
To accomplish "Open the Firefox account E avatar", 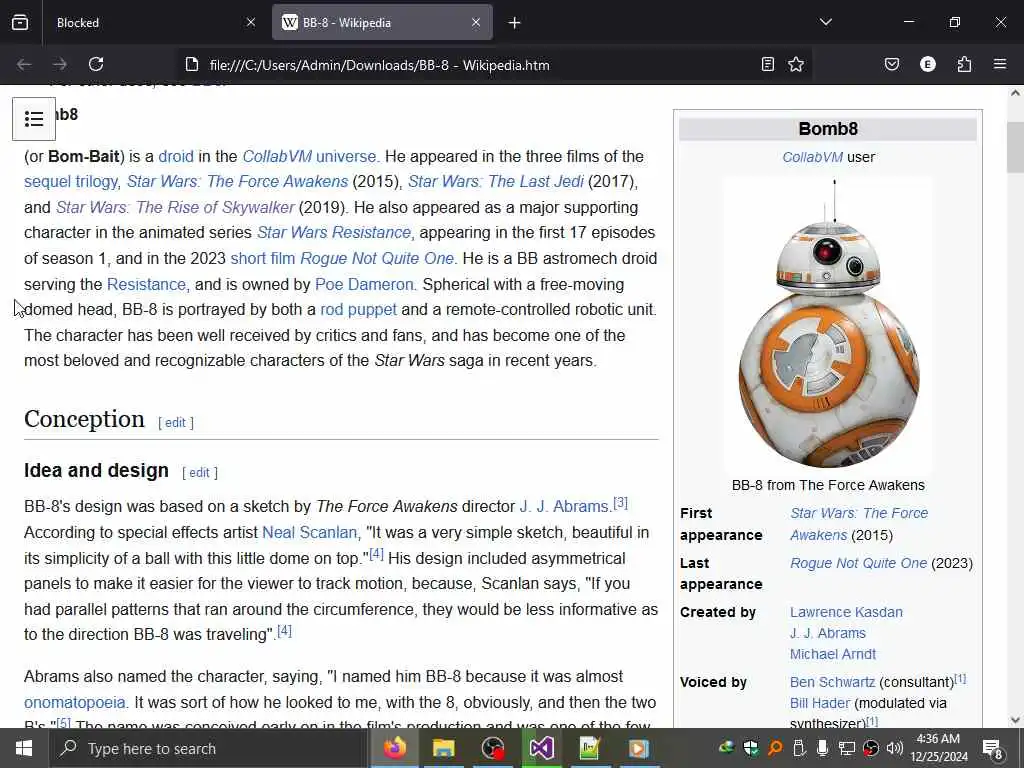I will point(928,64).
